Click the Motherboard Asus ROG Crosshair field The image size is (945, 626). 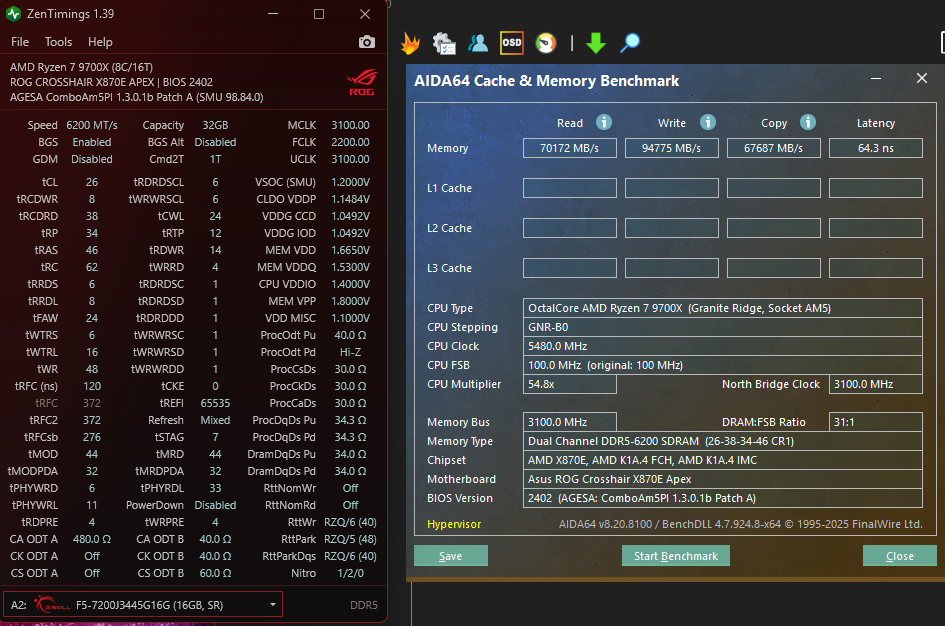723,479
